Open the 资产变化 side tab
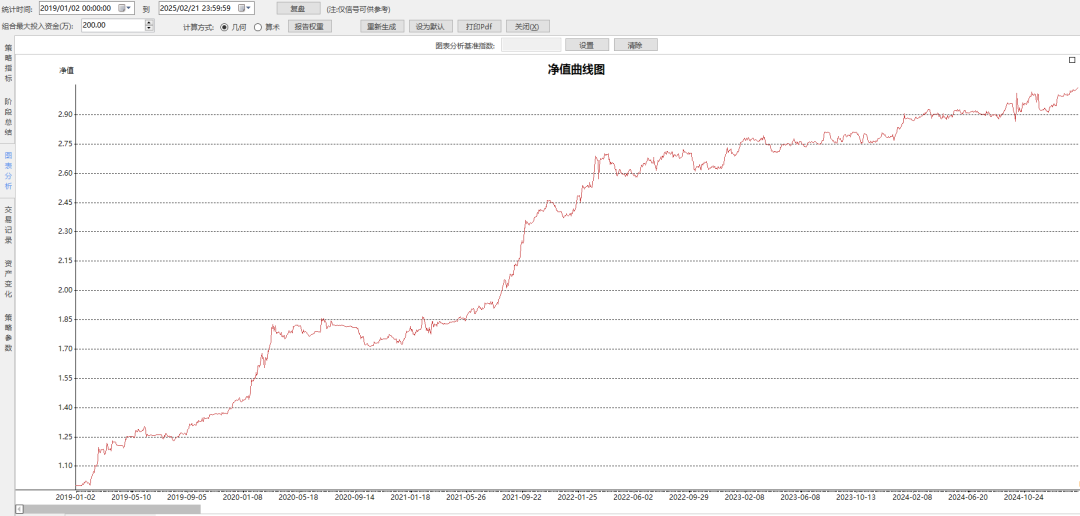The image size is (1080, 516). [8, 279]
